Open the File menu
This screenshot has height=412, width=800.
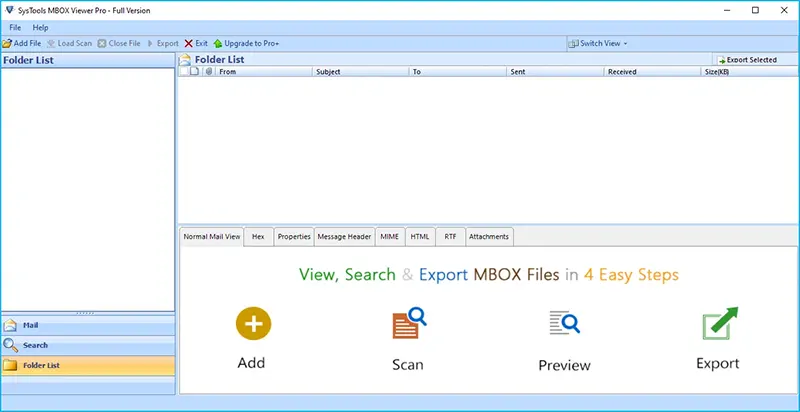15,28
